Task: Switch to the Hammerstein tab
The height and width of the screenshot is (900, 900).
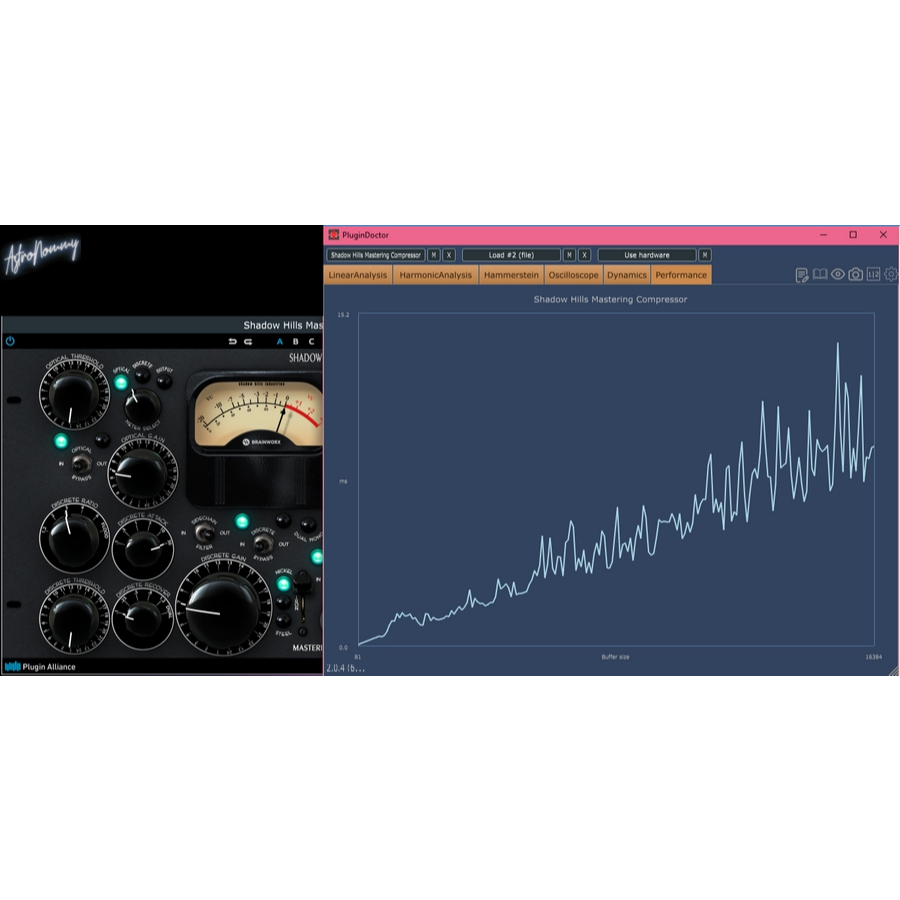Action: point(511,275)
